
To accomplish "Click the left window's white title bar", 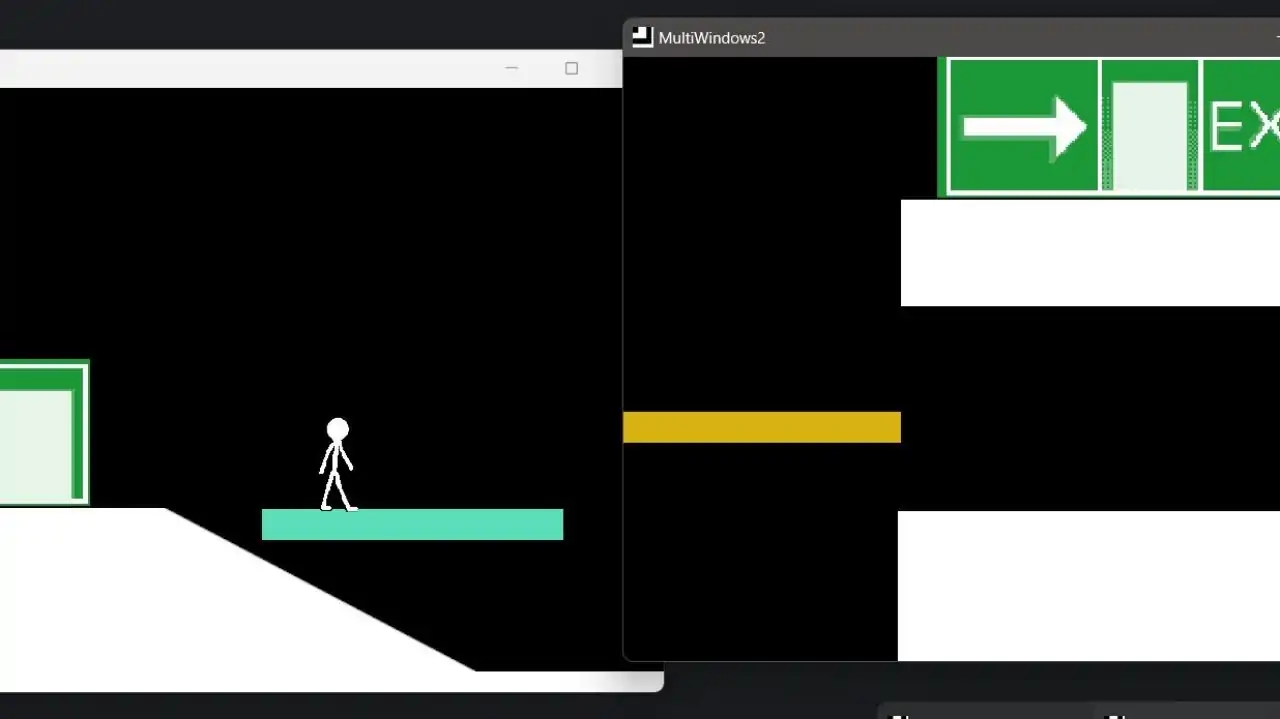I will (x=250, y=68).
